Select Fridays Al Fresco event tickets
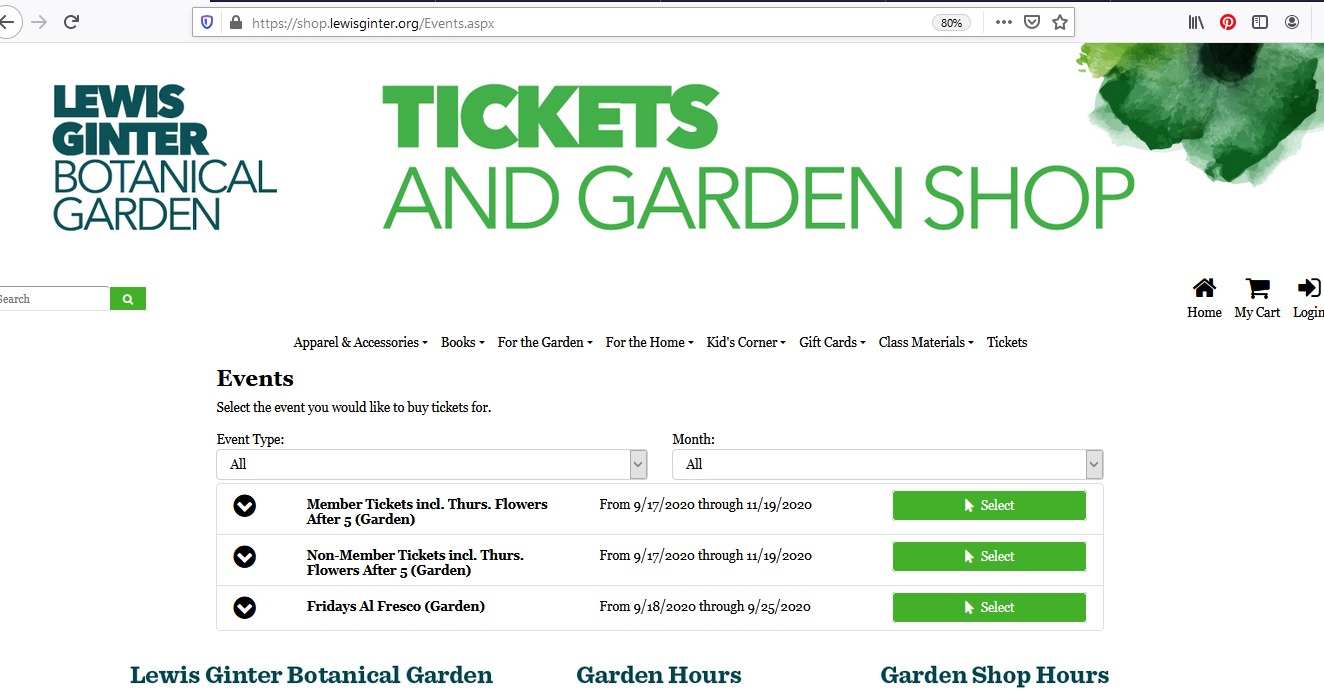1324x691 pixels. [x=988, y=607]
